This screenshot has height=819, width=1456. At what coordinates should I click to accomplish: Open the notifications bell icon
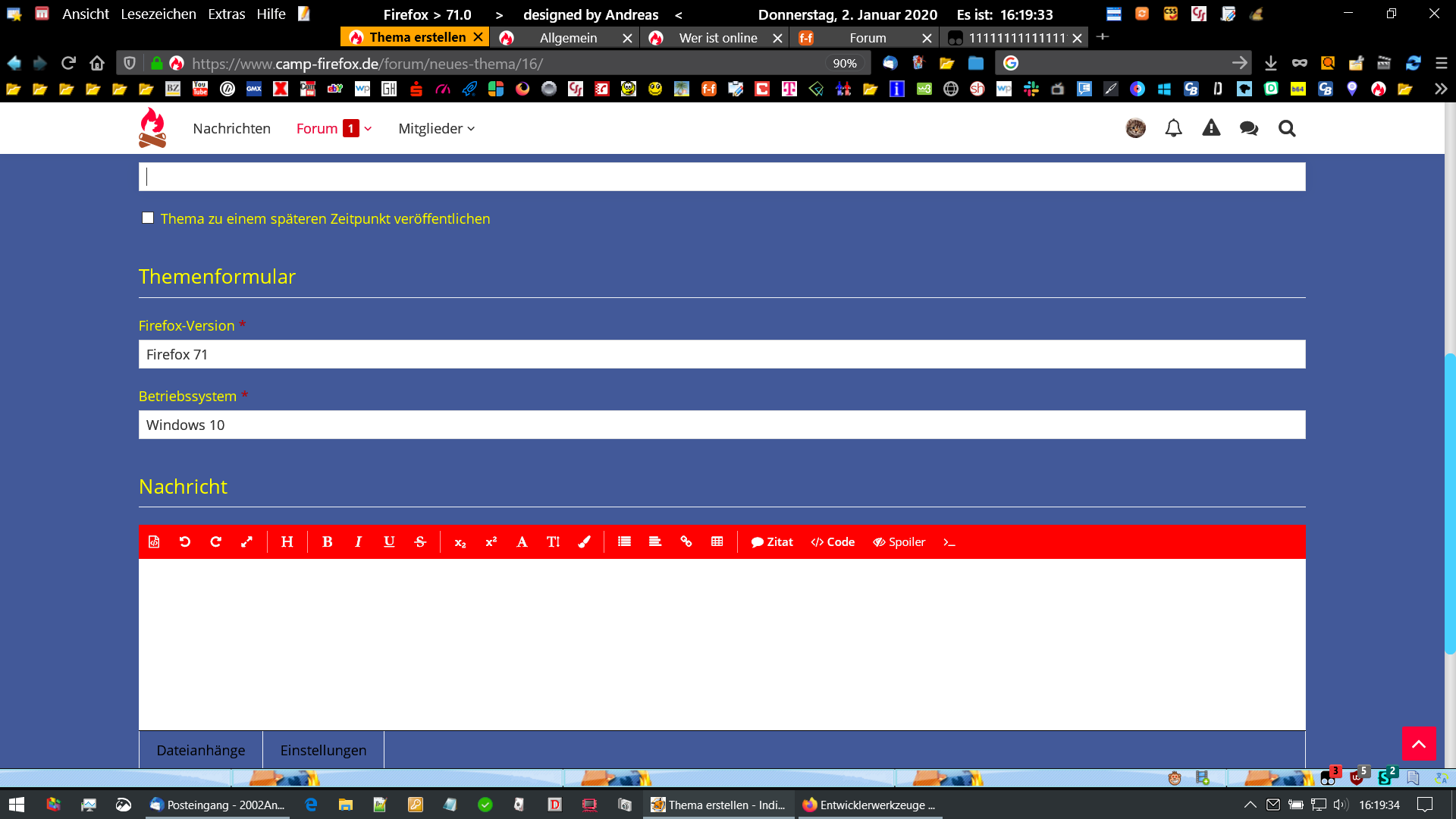[x=1173, y=128]
